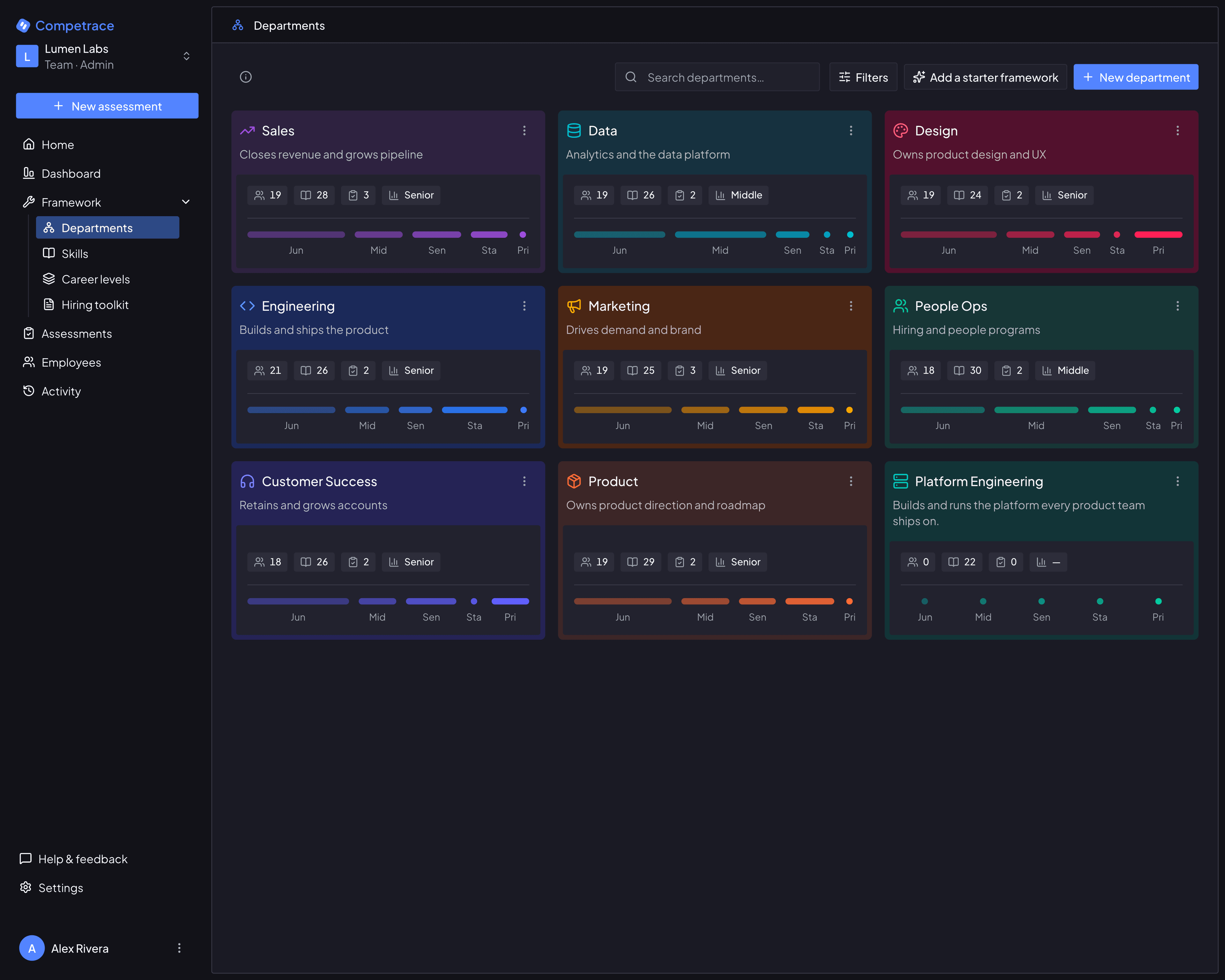Click Engineering Senior level chip
The image size is (1225, 980).
click(411, 370)
